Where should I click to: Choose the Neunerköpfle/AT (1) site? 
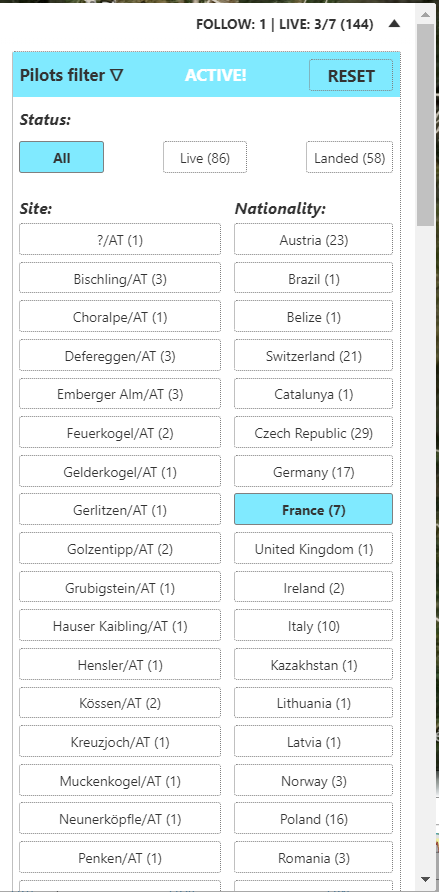(120, 818)
